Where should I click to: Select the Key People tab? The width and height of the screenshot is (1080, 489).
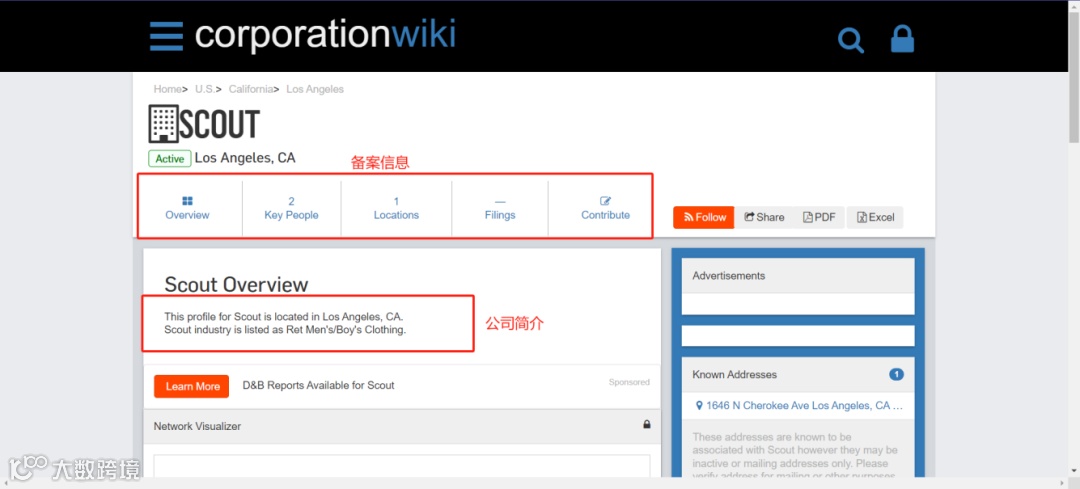click(x=291, y=208)
